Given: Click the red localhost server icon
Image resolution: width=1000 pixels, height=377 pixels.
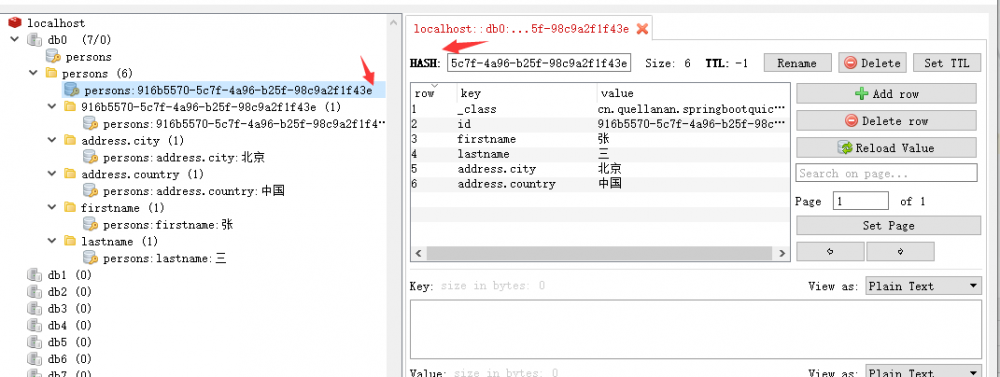Looking at the screenshot, I should tap(14, 23).
